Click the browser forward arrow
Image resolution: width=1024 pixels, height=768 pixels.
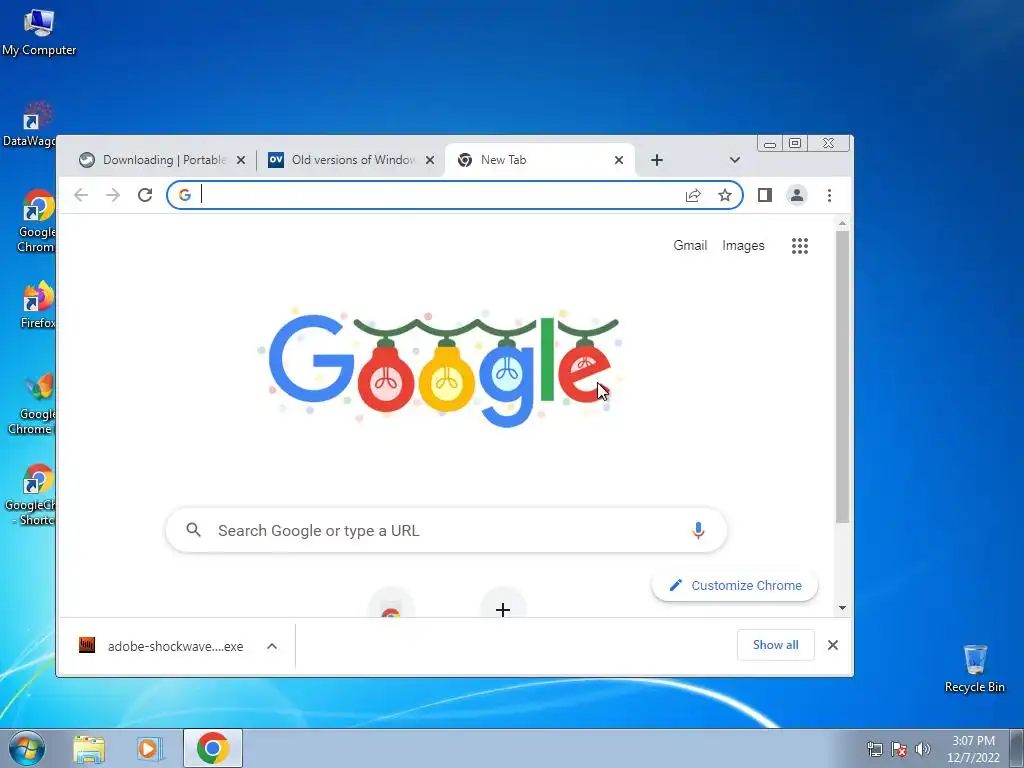pos(113,195)
